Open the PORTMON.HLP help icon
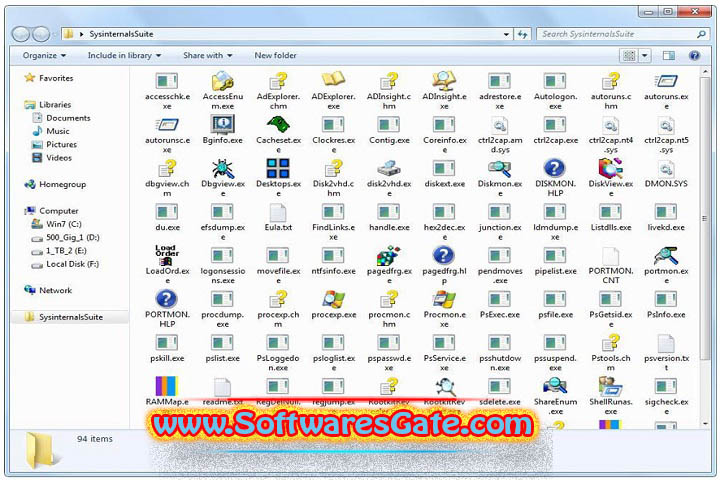The image size is (720, 480). (x=167, y=299)
